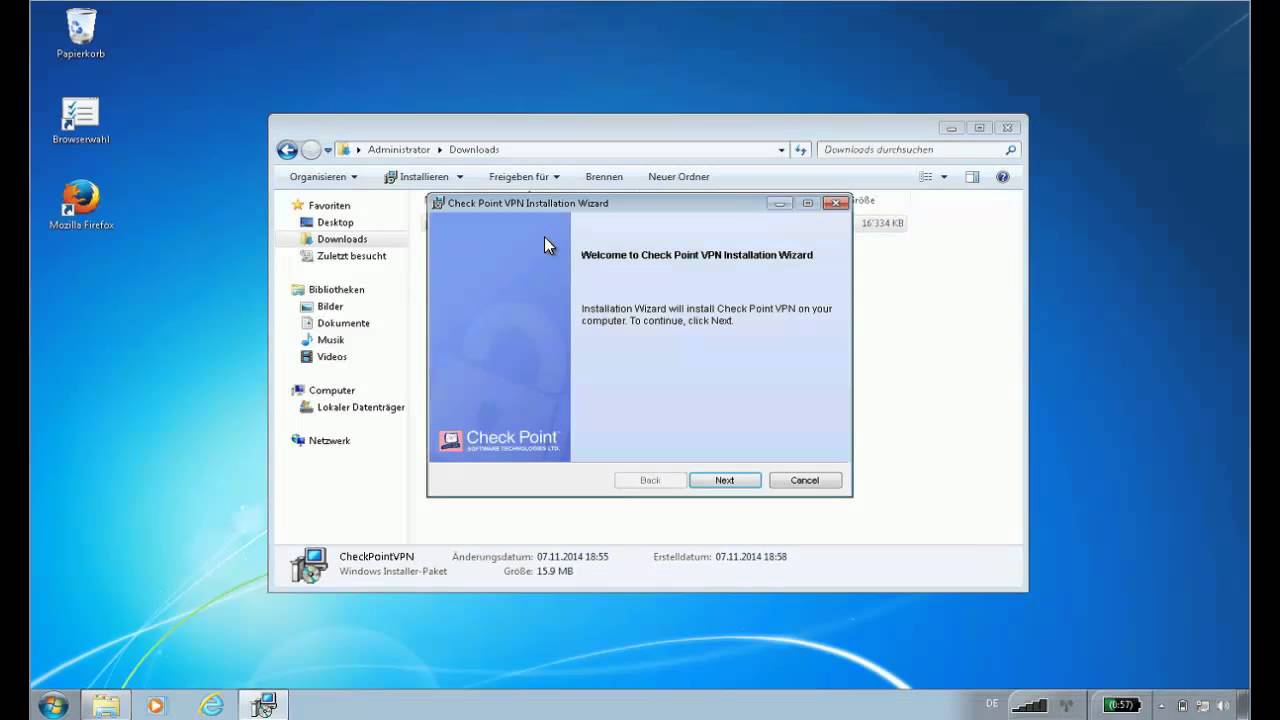Click the network tray icon
The width and height of the screenshot is (1280, 720).
tap(1204, 705)
